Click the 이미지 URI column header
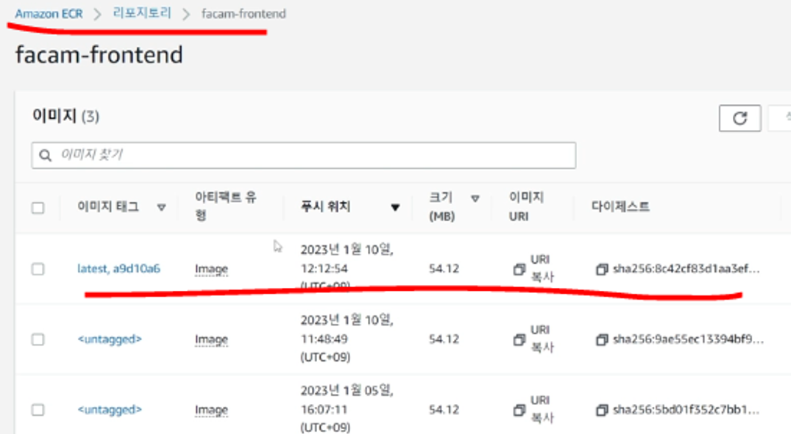Image resolution: width=791 pixels, height=434 pixels. [x=526, y=206]
